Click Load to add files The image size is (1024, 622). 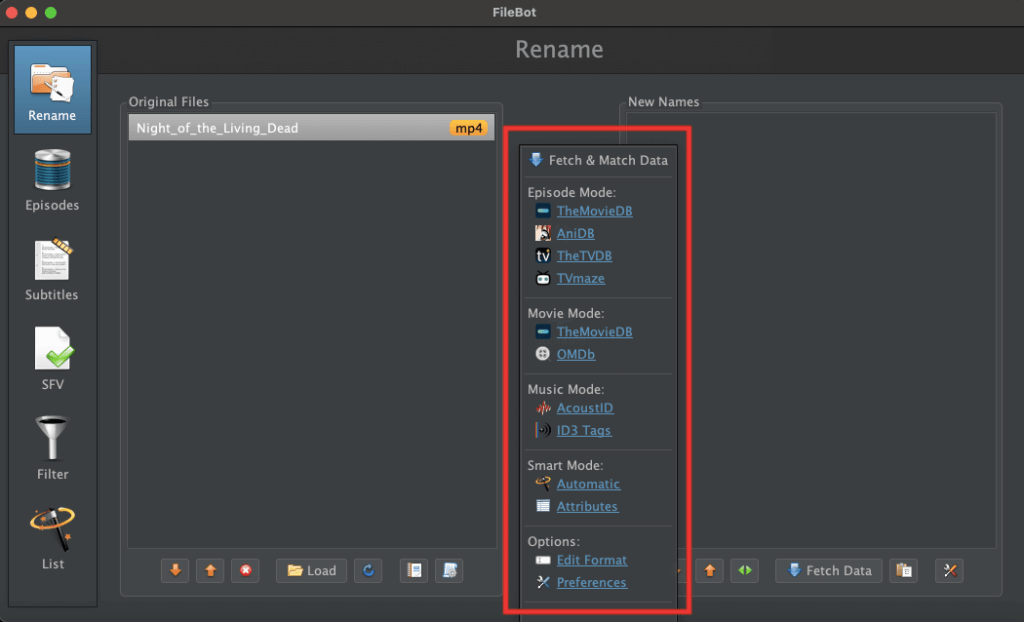point(312,571)
